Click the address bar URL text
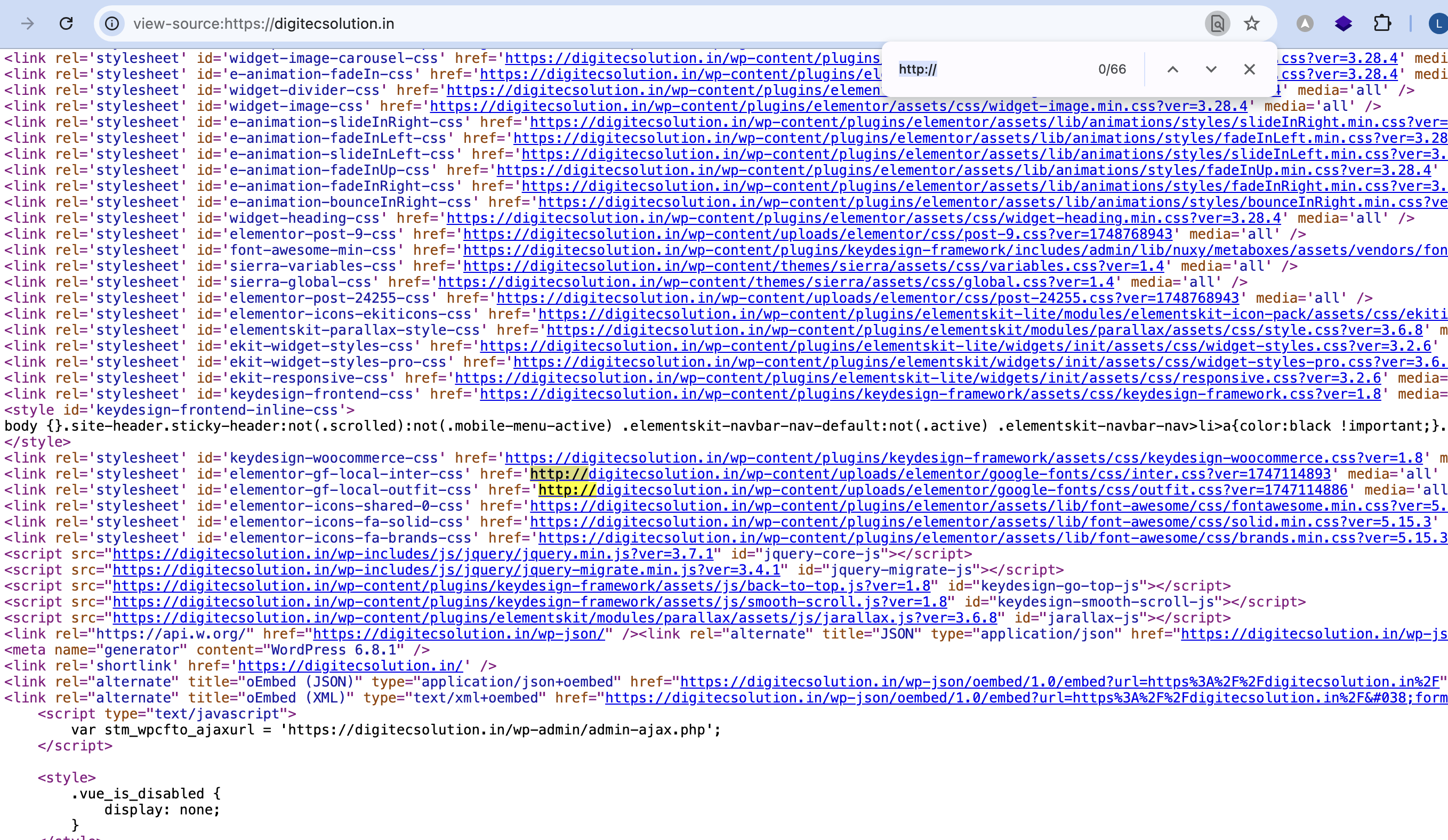1448x840 pixels. point(264,23)
